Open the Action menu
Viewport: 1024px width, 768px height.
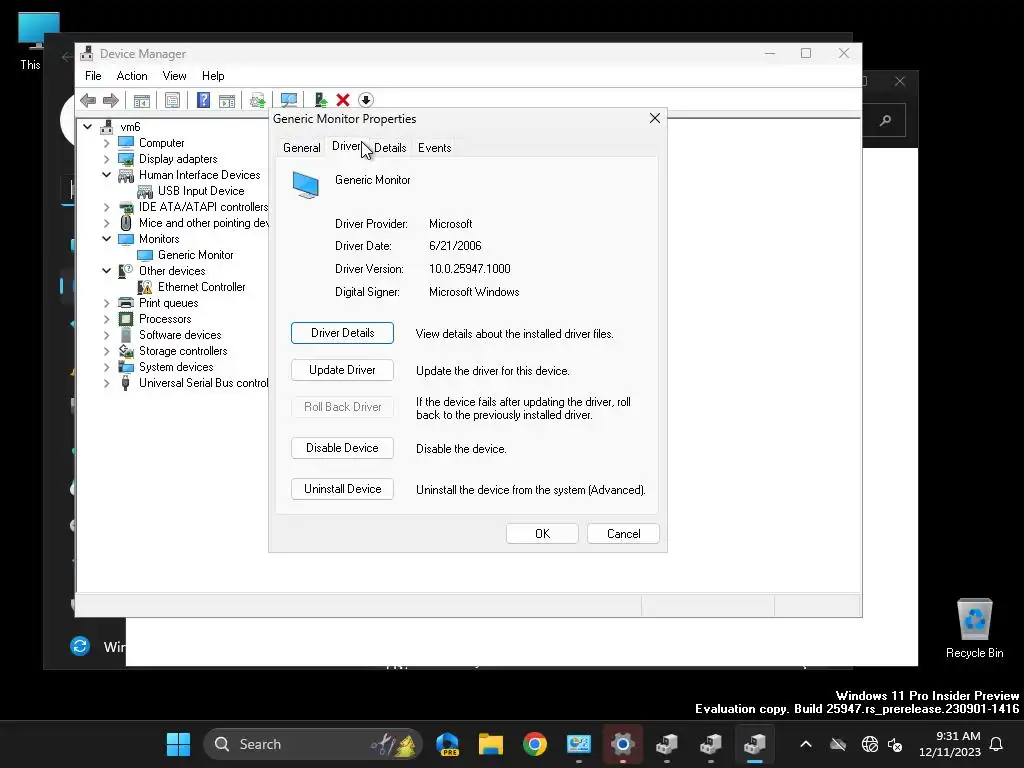point(132,76)
